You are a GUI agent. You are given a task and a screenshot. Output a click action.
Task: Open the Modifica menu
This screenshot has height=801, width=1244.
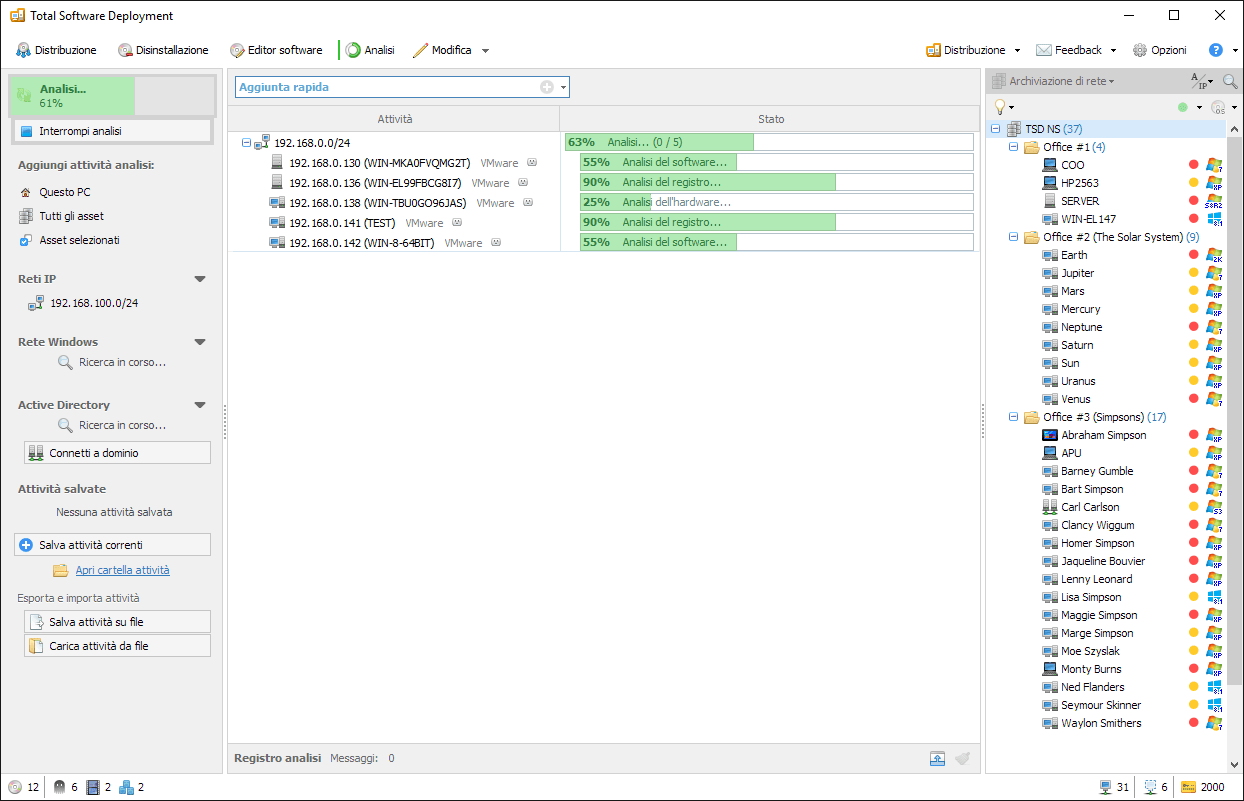tap(450, 50)
